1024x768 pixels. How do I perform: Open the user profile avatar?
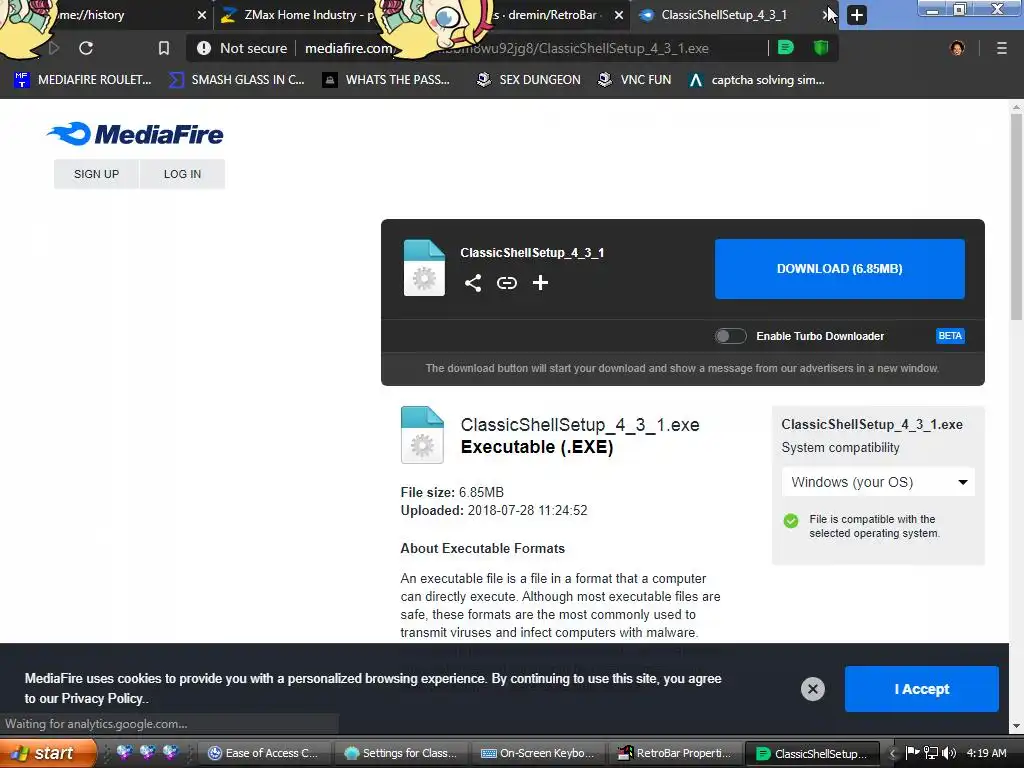[x=957, y=48]
